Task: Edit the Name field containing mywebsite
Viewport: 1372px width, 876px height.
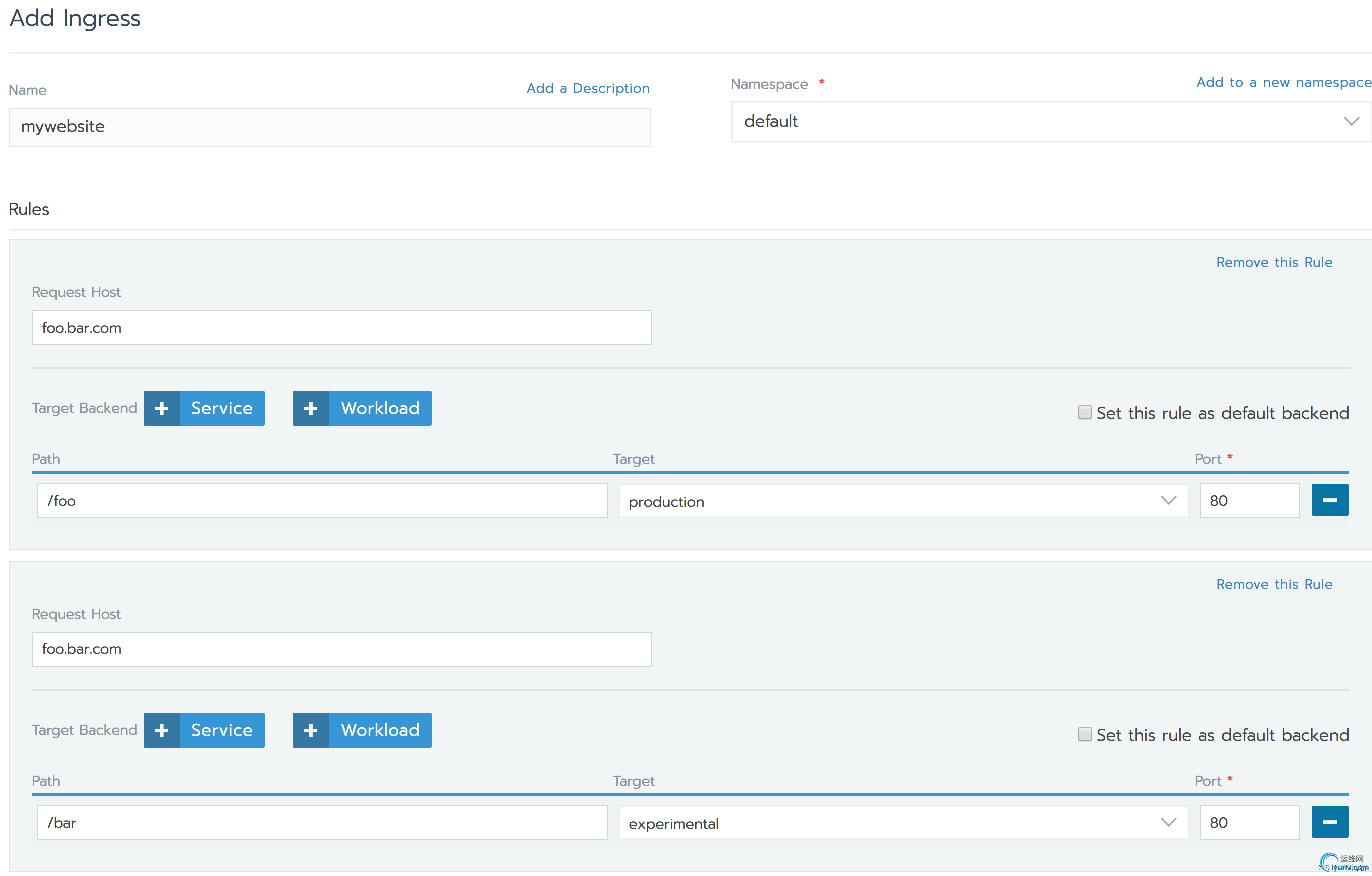Action: pyautogui.click(x=330, y=127)
